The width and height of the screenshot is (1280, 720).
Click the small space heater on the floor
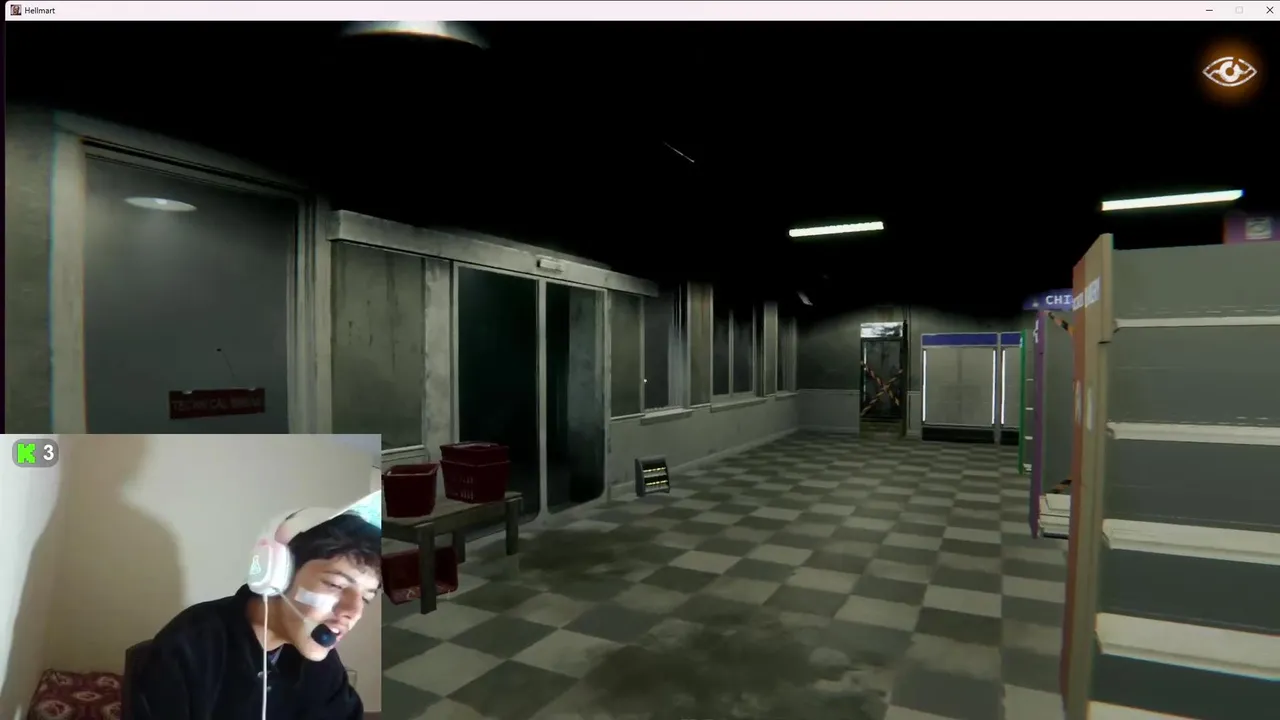pos(652,476)
